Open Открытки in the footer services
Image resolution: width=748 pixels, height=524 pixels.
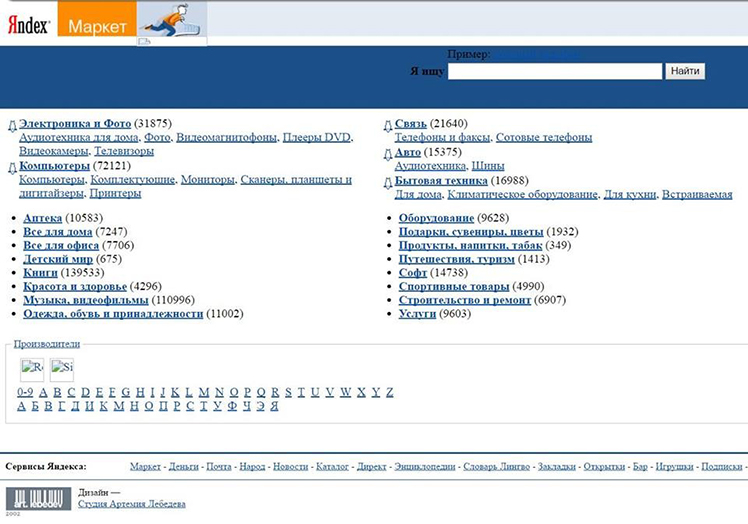[x=604, y=467]
